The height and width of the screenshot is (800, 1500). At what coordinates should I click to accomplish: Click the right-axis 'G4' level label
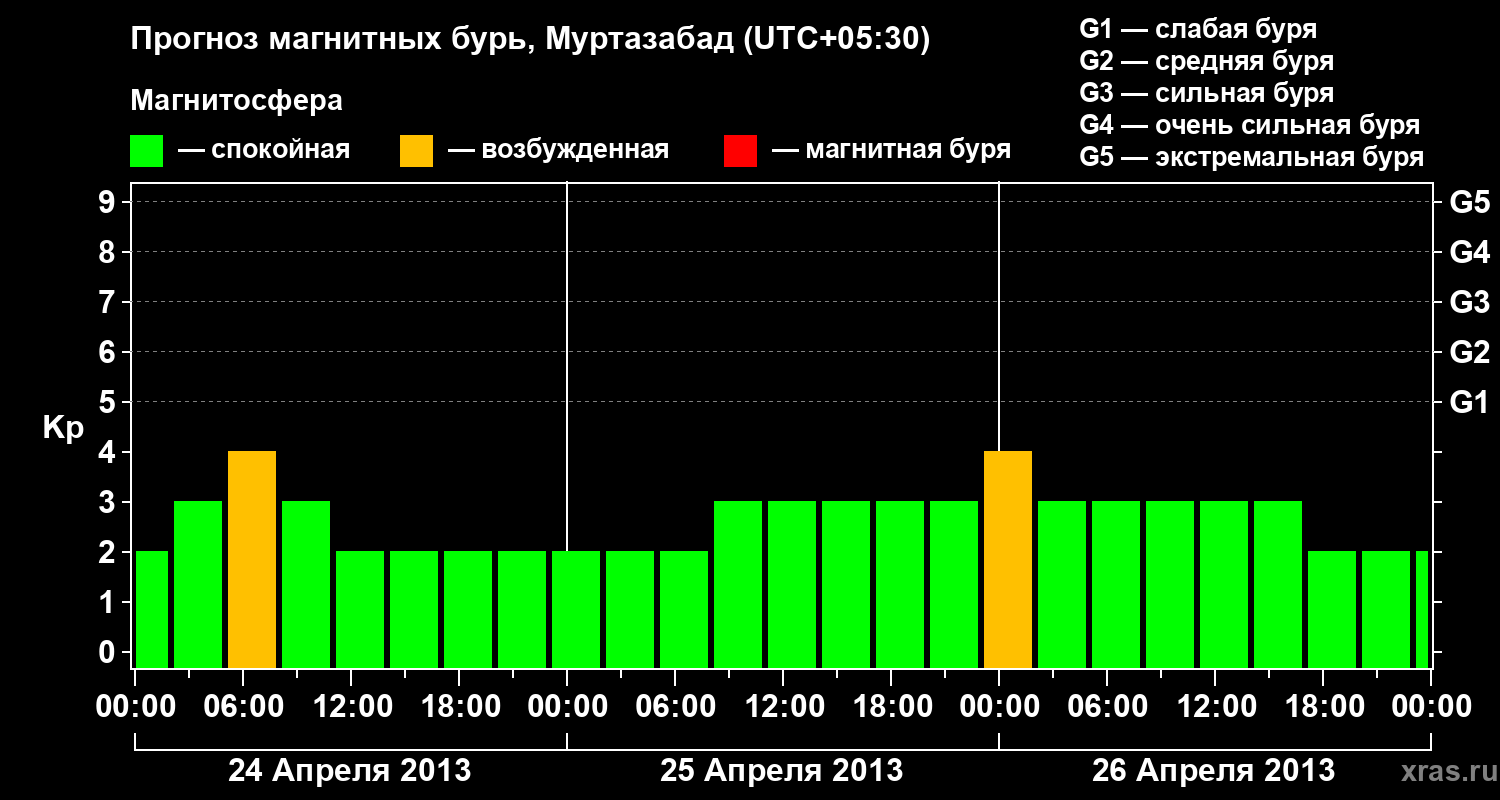tap(1470, 252)
